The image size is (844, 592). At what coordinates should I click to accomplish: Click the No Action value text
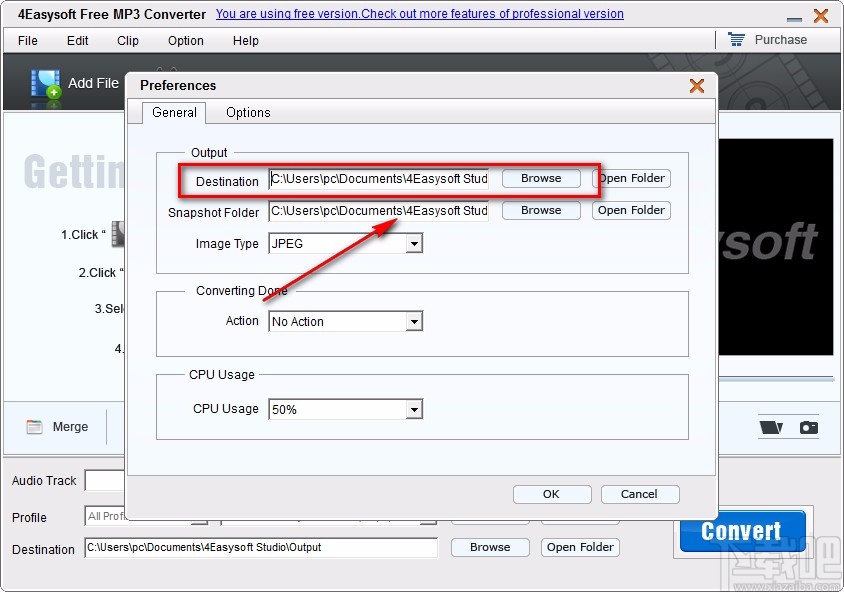298,322
